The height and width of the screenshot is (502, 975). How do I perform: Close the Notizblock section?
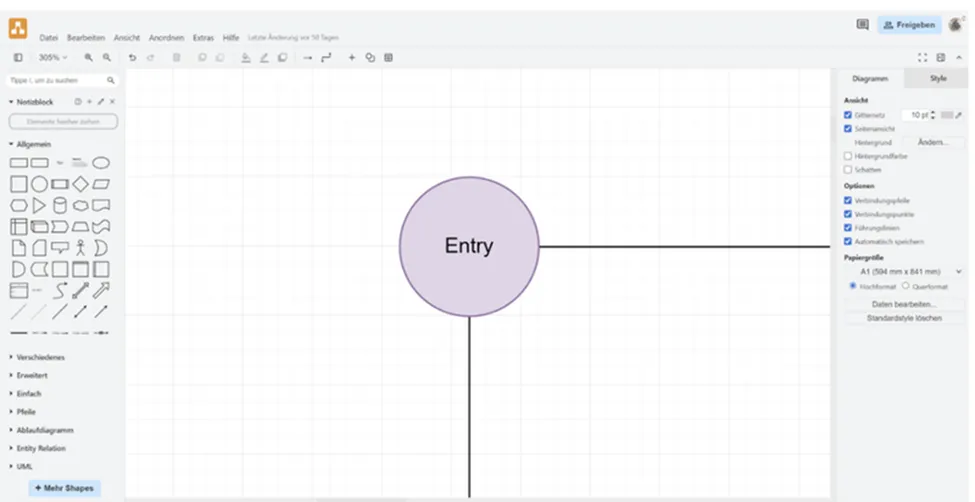tap(113, 101)
